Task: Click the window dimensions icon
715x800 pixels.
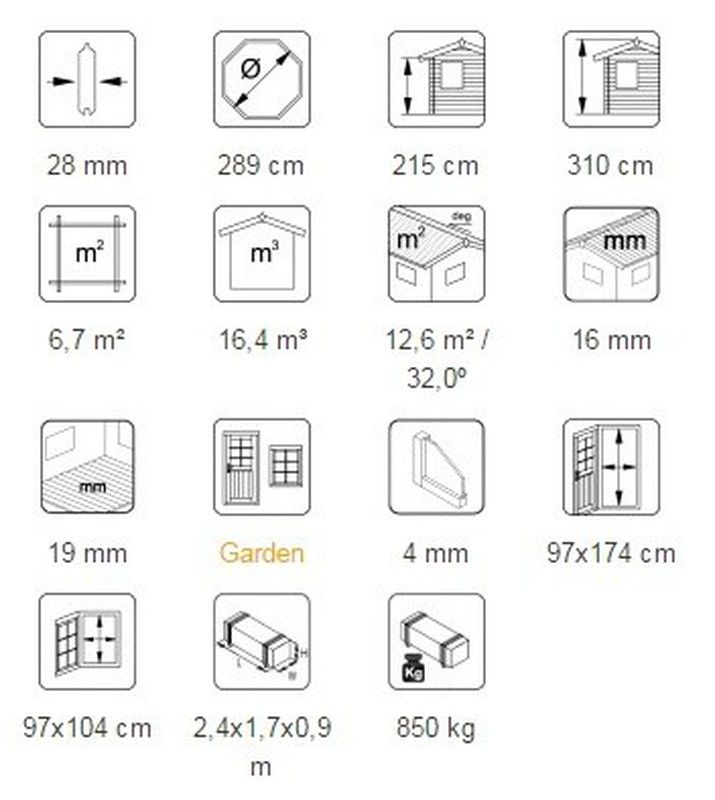Action: point(87,641)
